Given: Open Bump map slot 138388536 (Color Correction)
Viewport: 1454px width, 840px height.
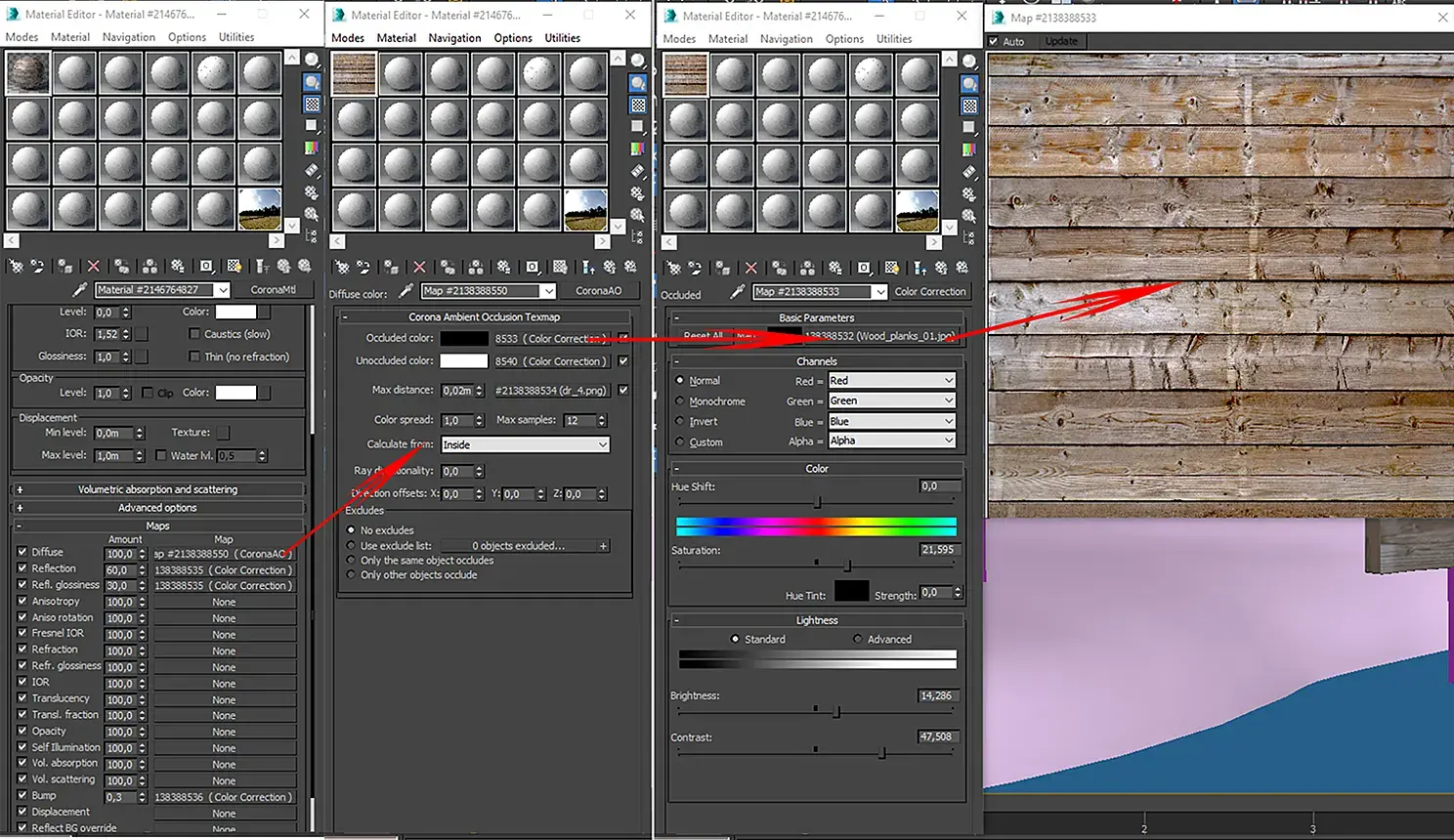Looking at the screenshot, I should click(224, 797).
